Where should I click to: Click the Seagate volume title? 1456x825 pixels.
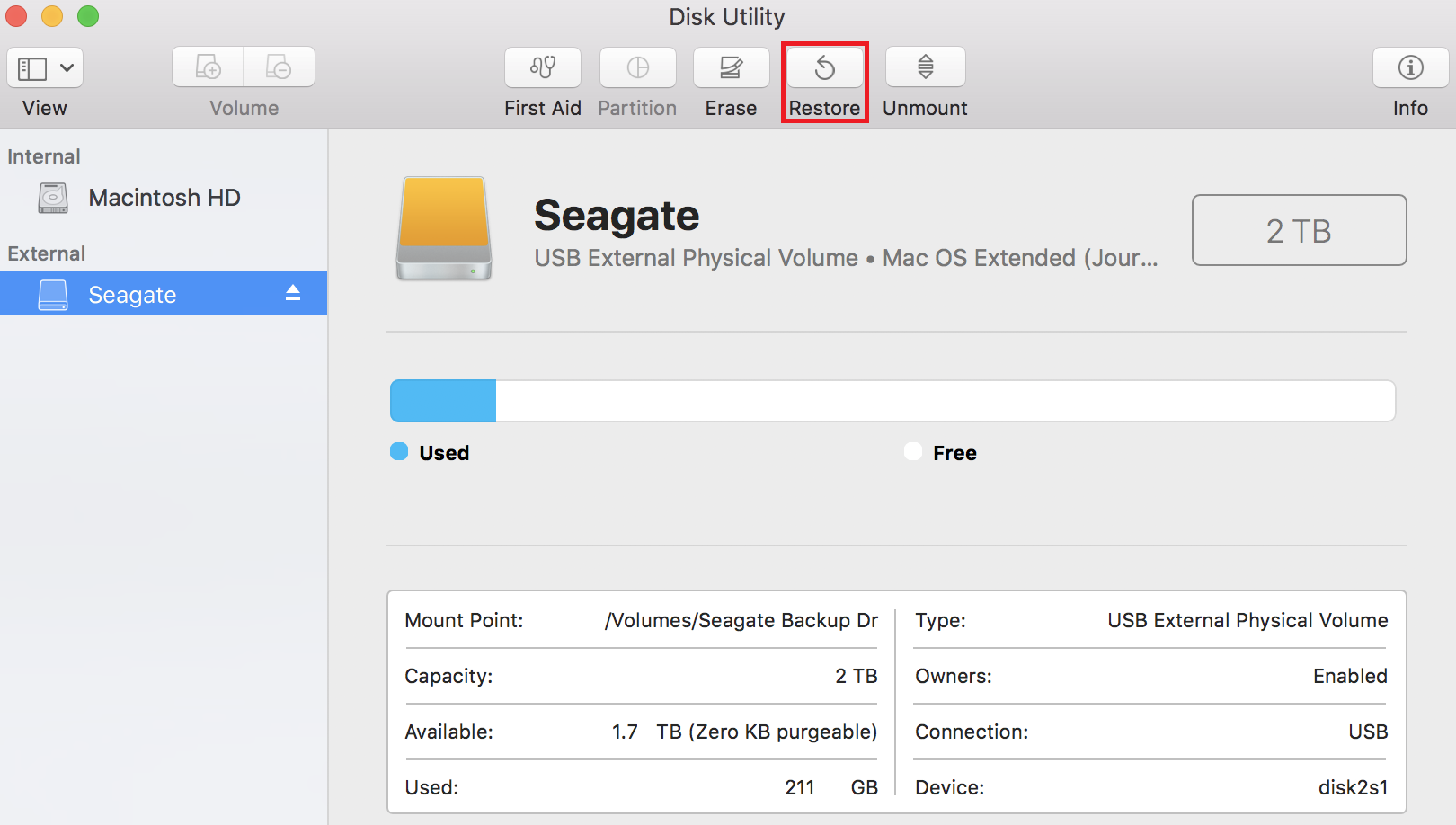tap(617, 217)
